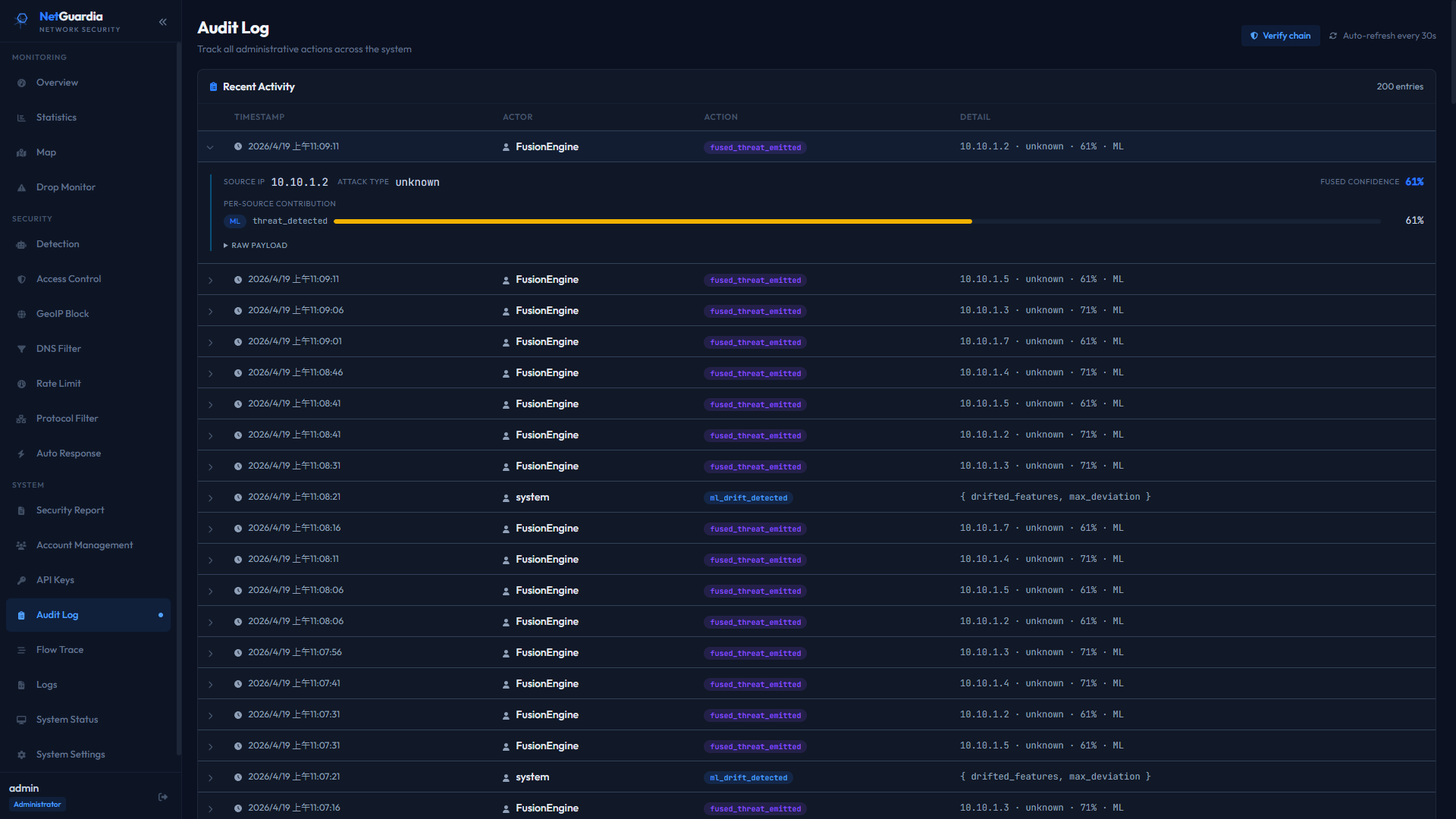Viewport: 1456px width, 819px height.
Task: Click the 200 entries count
Action: 1400,86
